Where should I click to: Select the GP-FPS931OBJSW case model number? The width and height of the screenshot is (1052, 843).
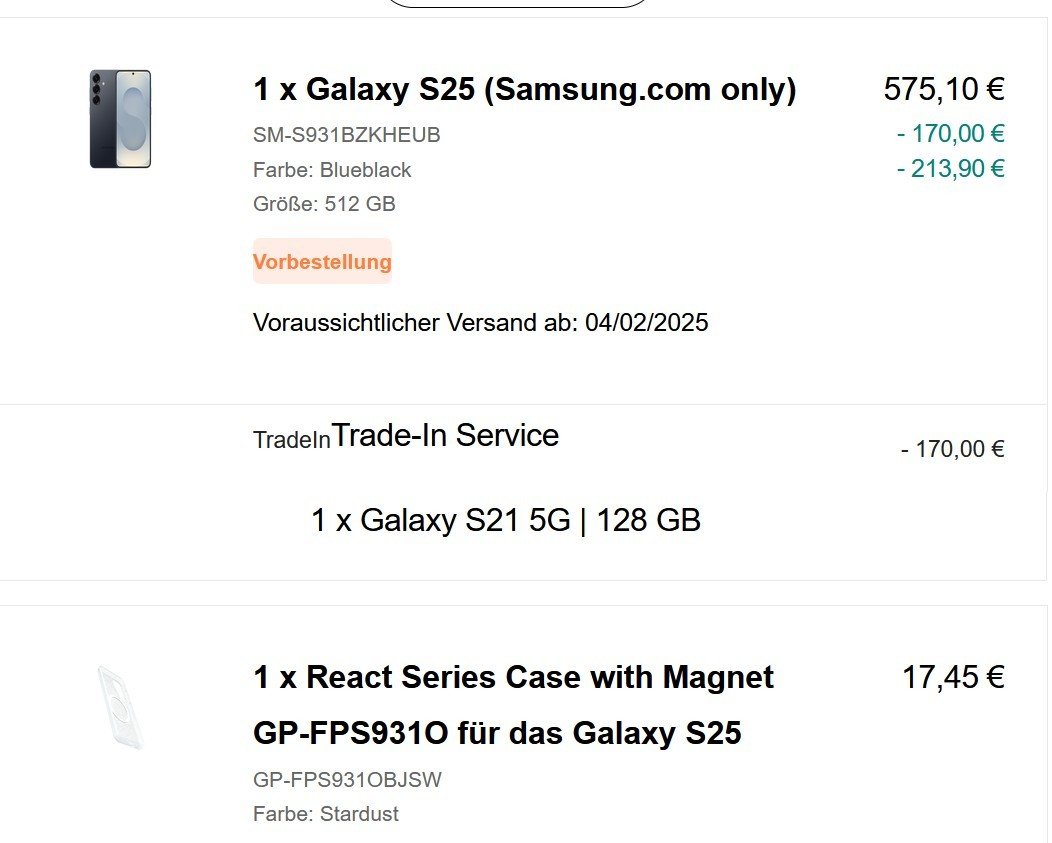pyautogui.click(x=347, y=780)
